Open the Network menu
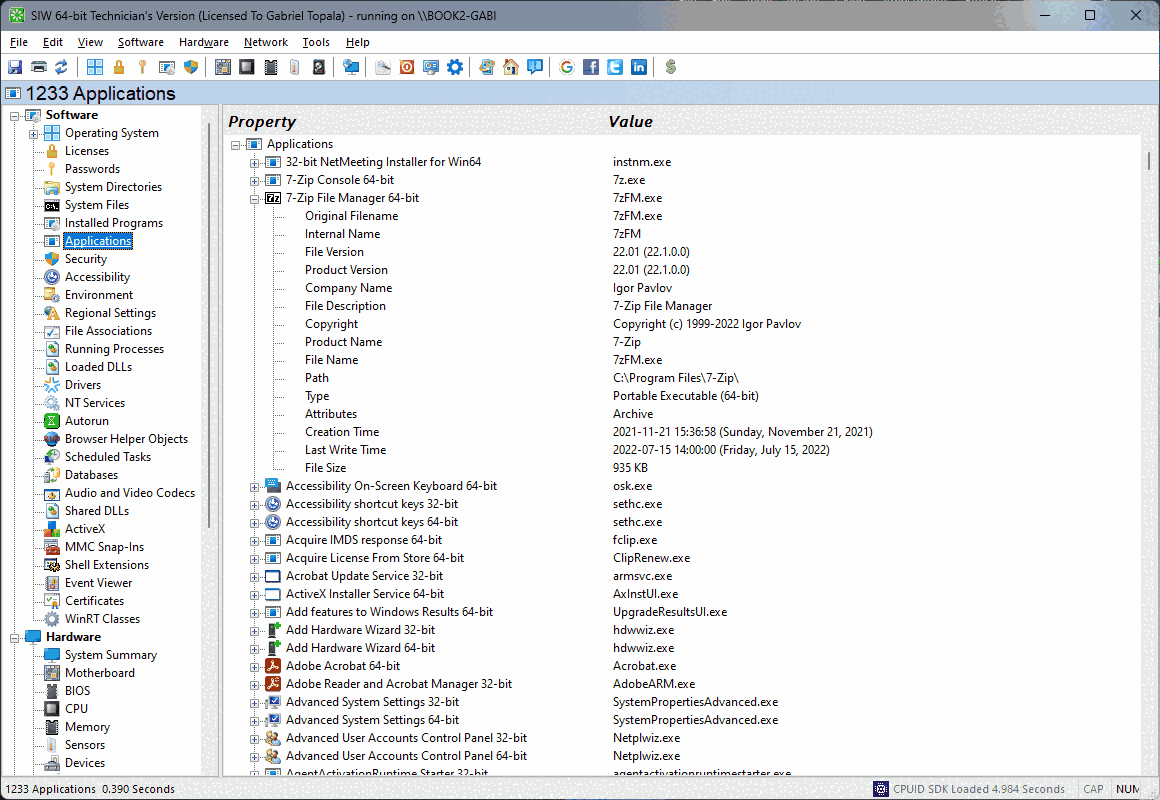The image size is (1160, 800). coord(266,42)
